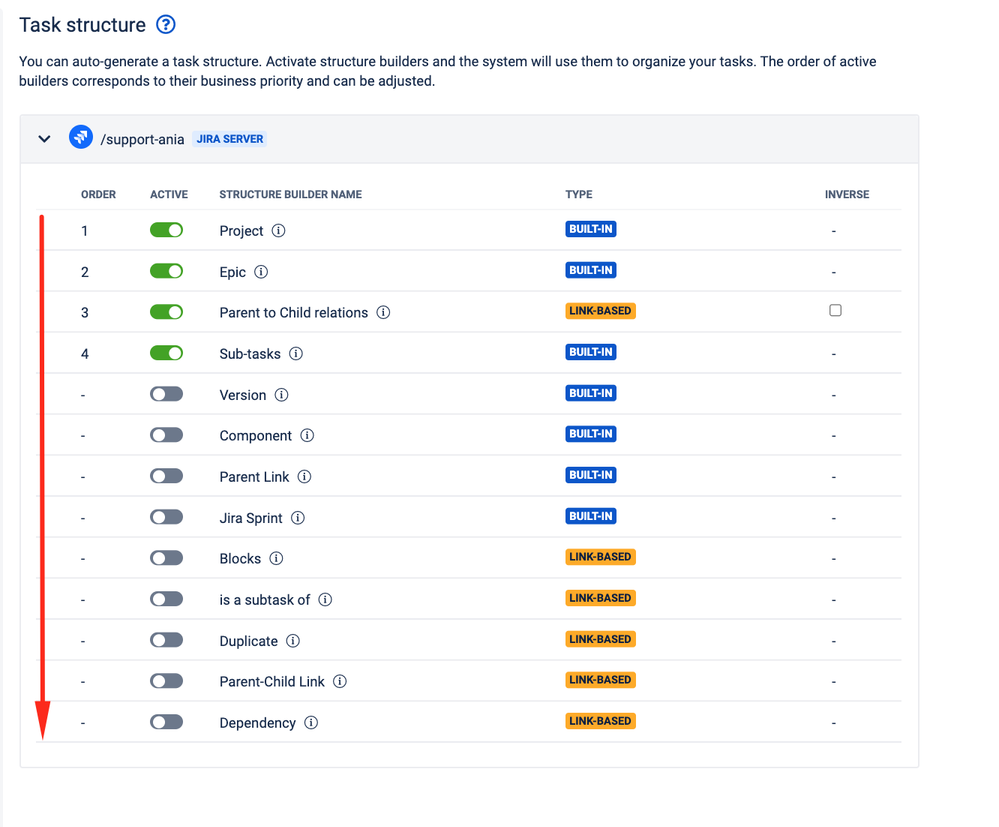Viewport: 999px width, 827px height.
Task: Click the Epic builder name
Action: [233, 272]
